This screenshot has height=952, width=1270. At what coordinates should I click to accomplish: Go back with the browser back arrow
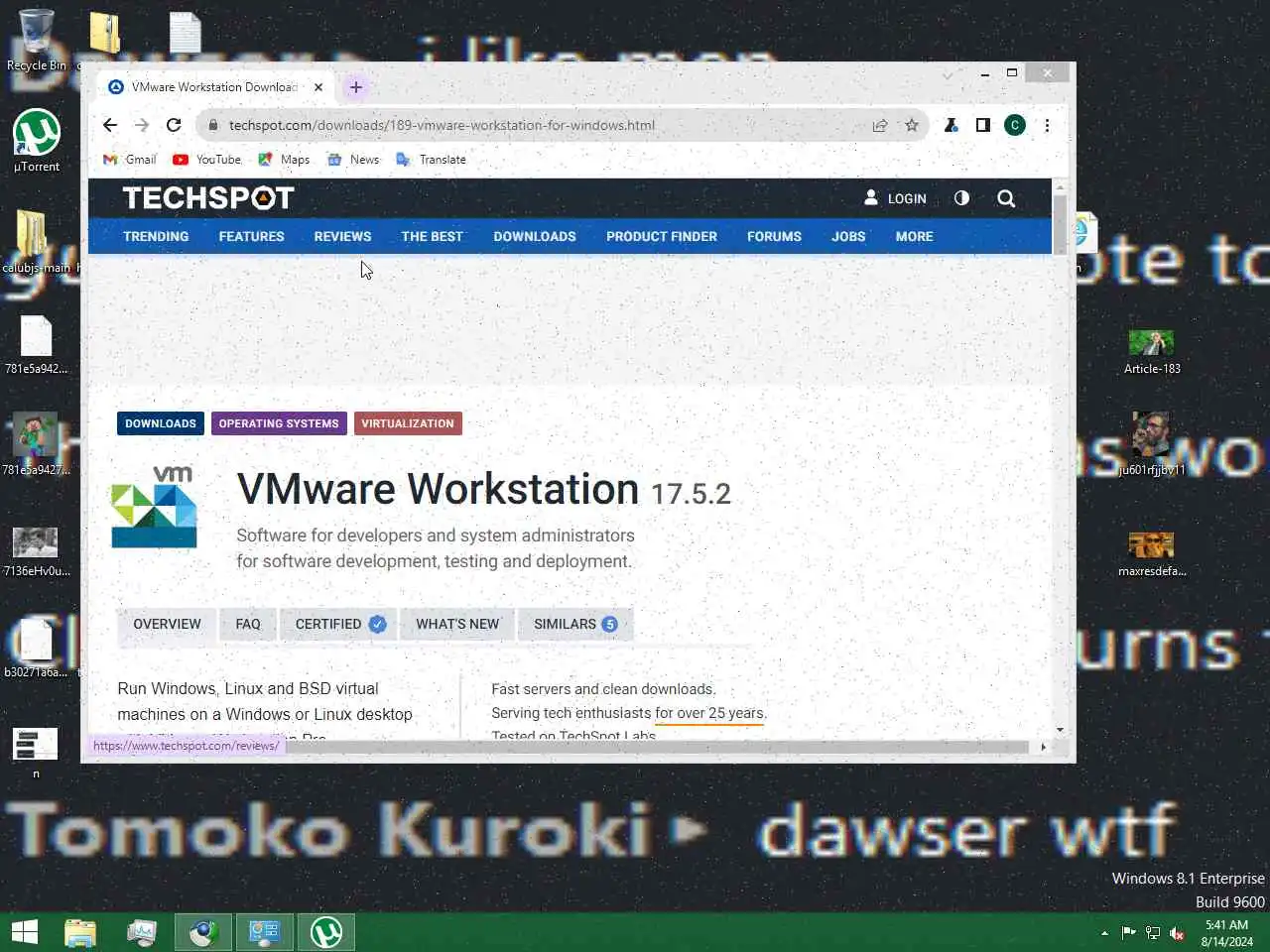(110, 125)
